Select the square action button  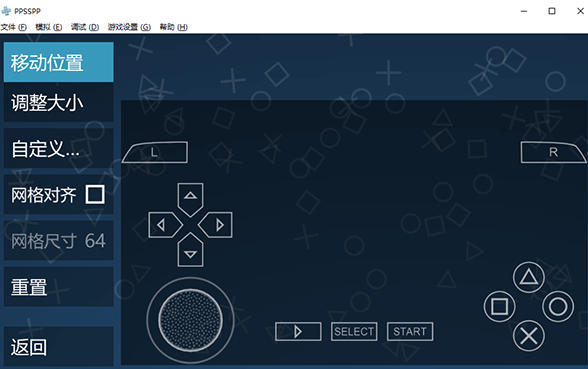(500, 306)
